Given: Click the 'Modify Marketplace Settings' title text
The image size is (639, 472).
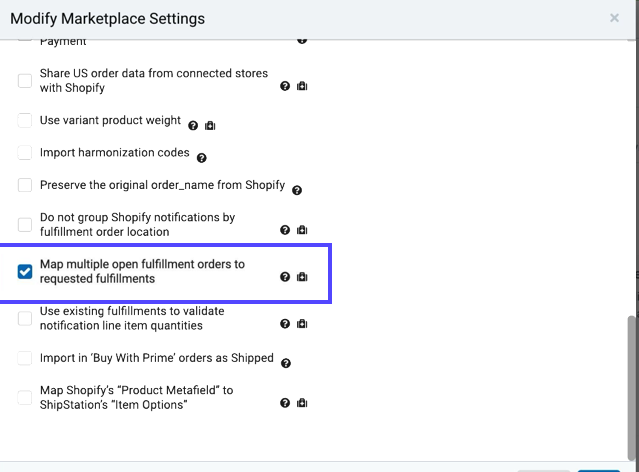Looking at the screenshot, I should click(x=108, y=19).
